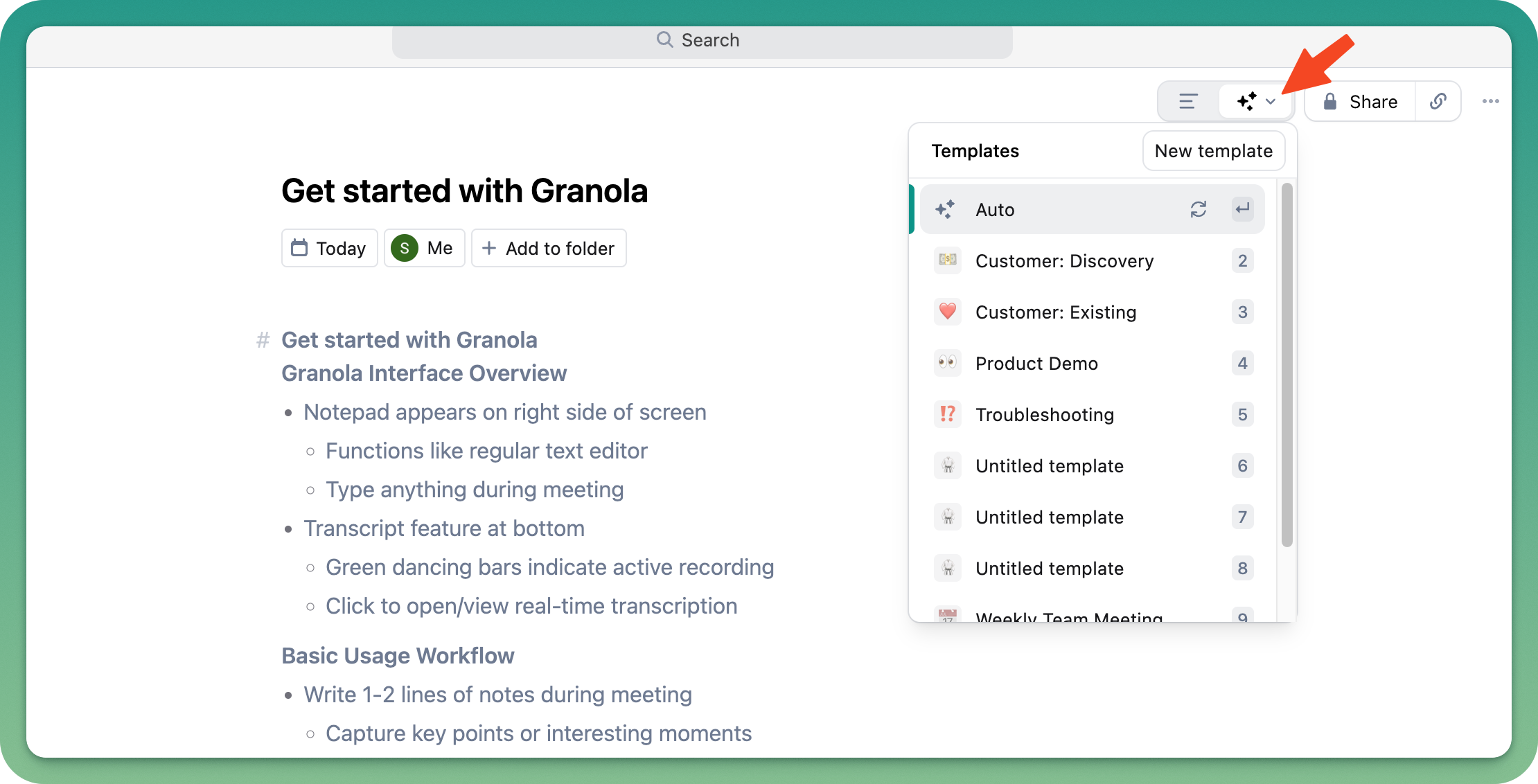The width and height of the screenshot is (1538, 784).
Task: Toggle the sparkle enhanced notes view
Action: (1247, 102)
